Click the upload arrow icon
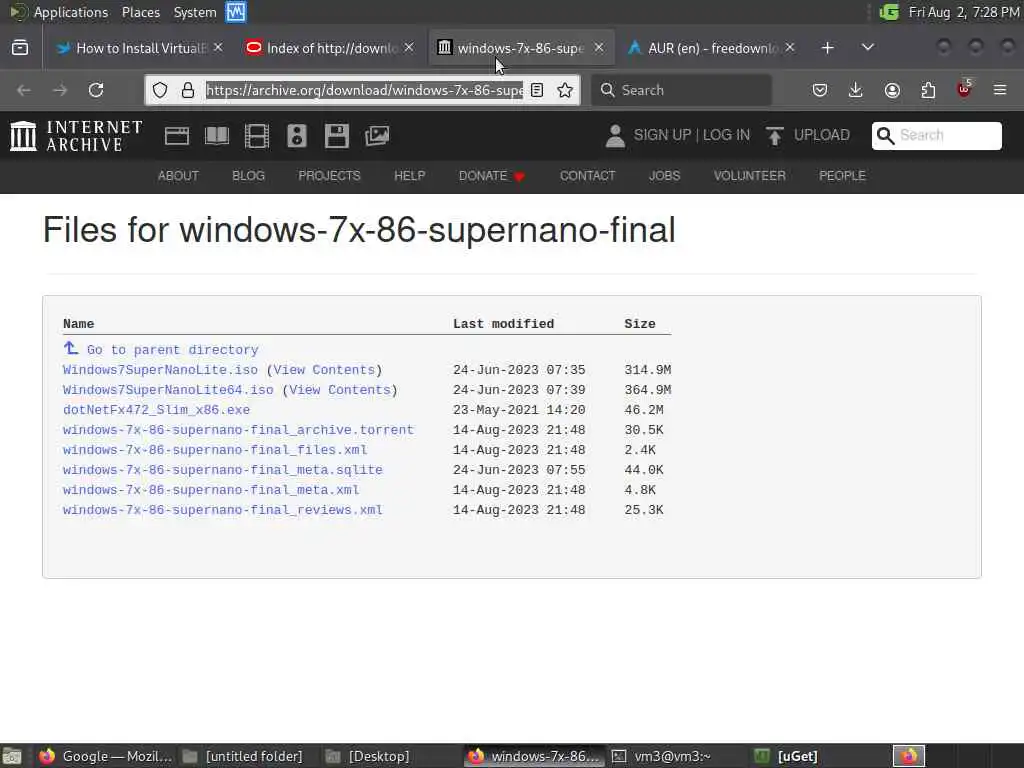Viewport: 1024px width, 768px height. click(x=775, y=136)
